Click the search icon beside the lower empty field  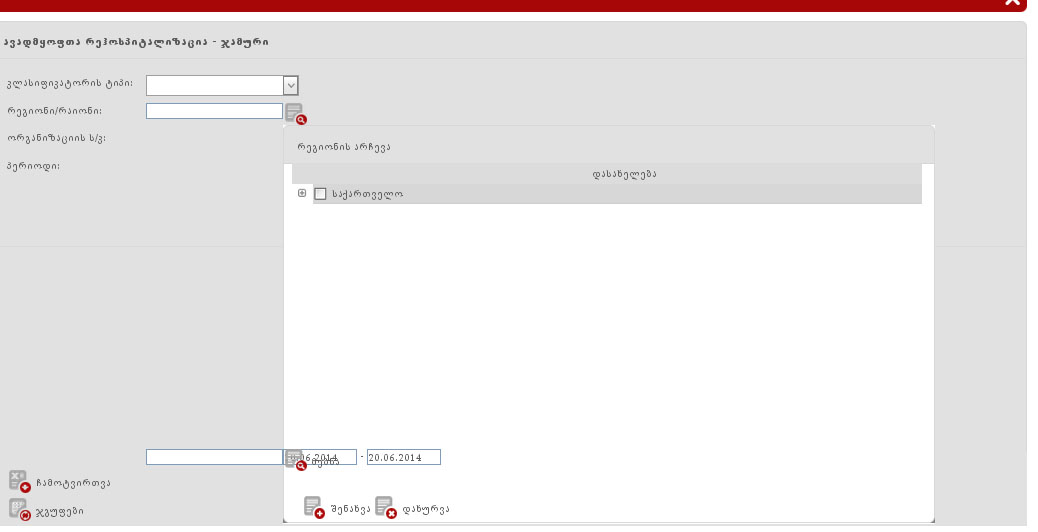click(294, 460)
